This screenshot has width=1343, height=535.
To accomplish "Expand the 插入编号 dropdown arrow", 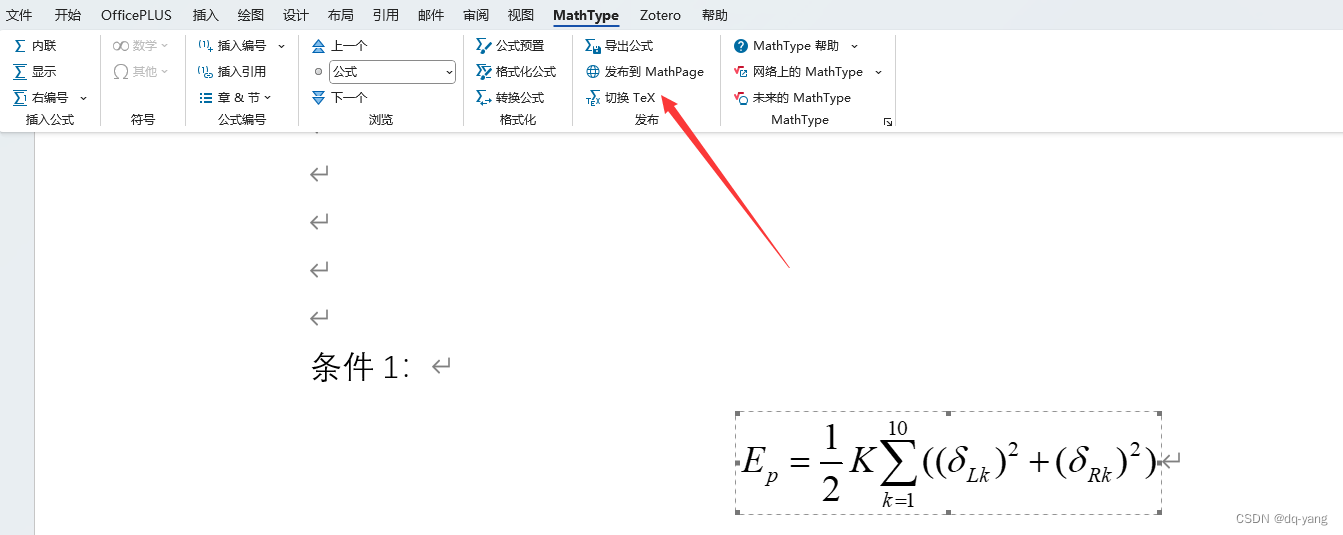I will pyautogui.click(x=281, y=46).
